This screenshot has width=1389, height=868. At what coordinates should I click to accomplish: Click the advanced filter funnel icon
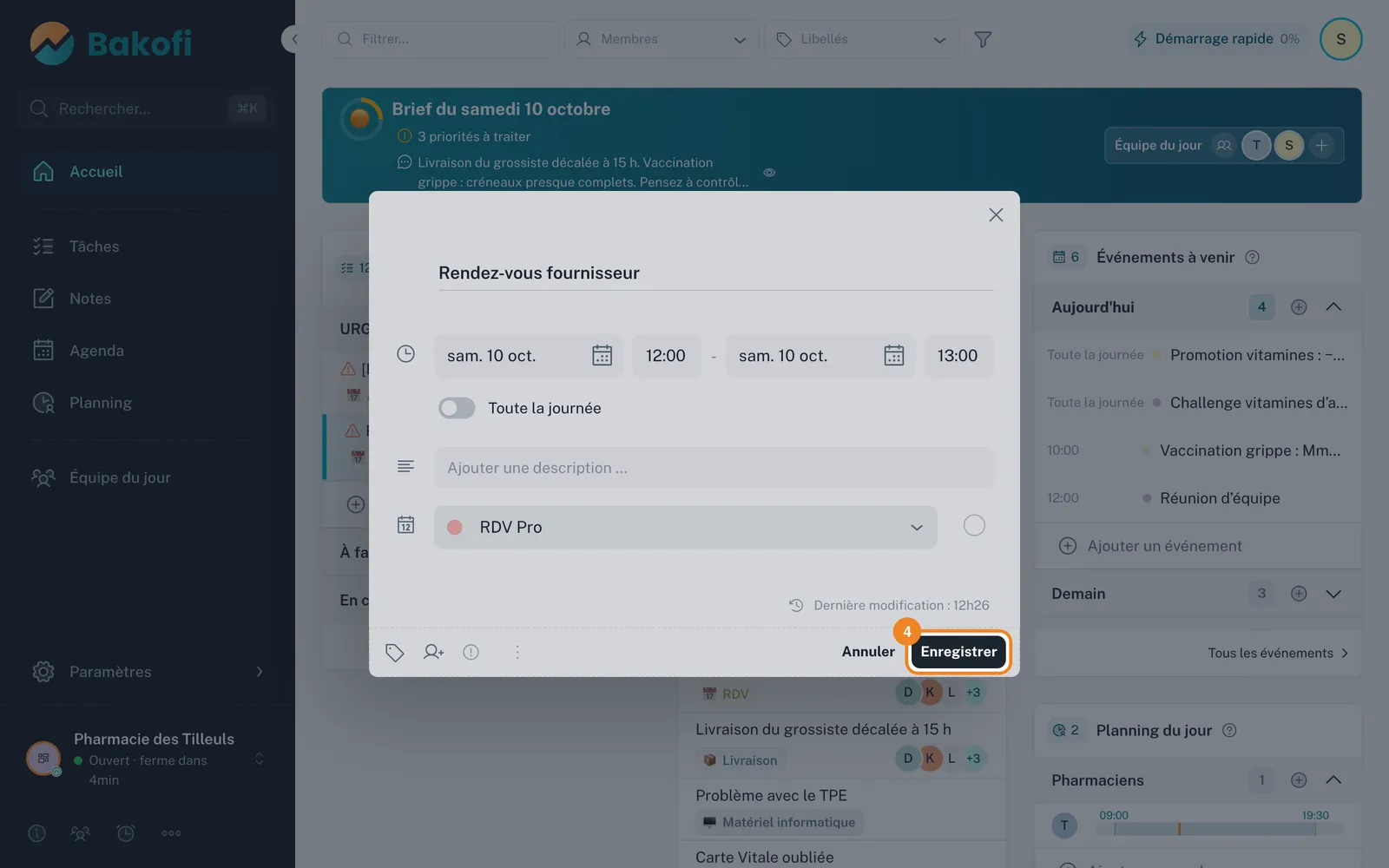coord(983,39)
